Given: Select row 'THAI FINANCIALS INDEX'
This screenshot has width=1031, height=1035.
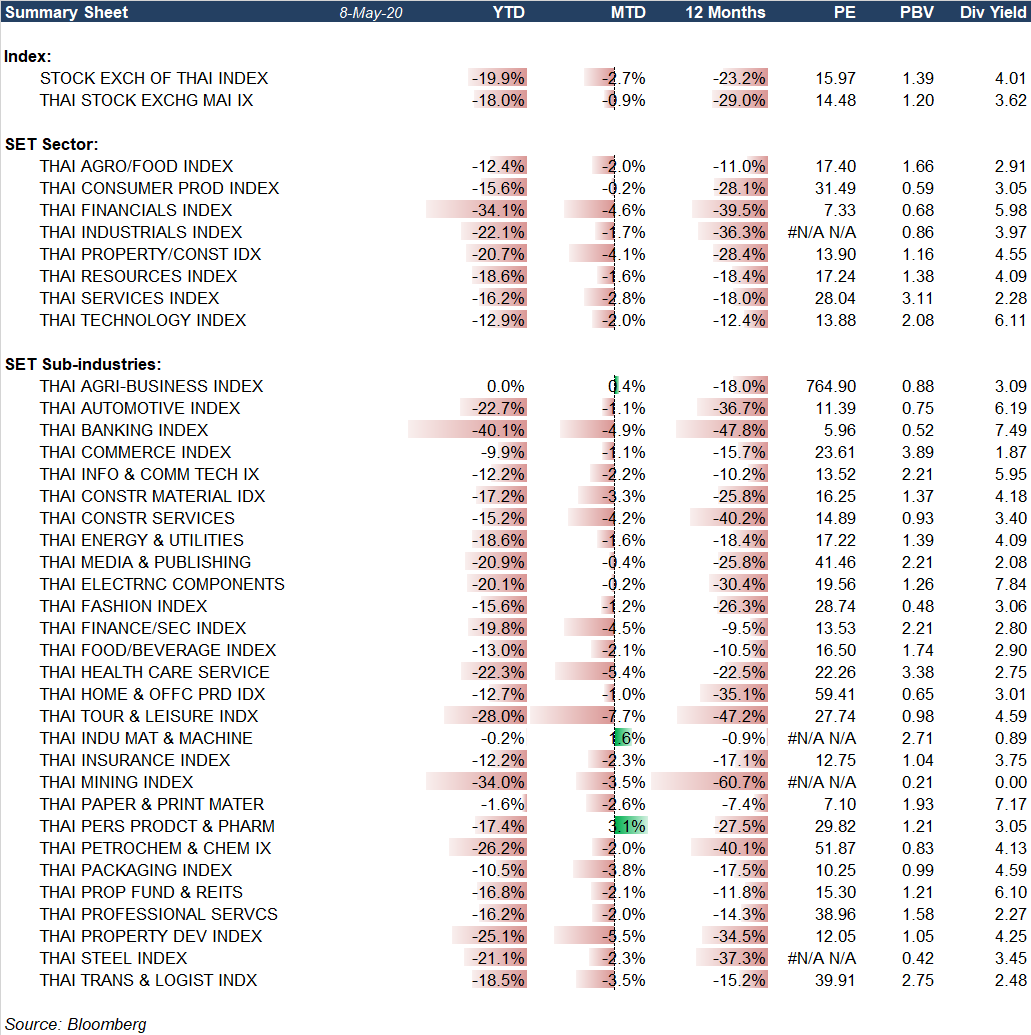Looking at the screenshot, I should coord(516,210).
